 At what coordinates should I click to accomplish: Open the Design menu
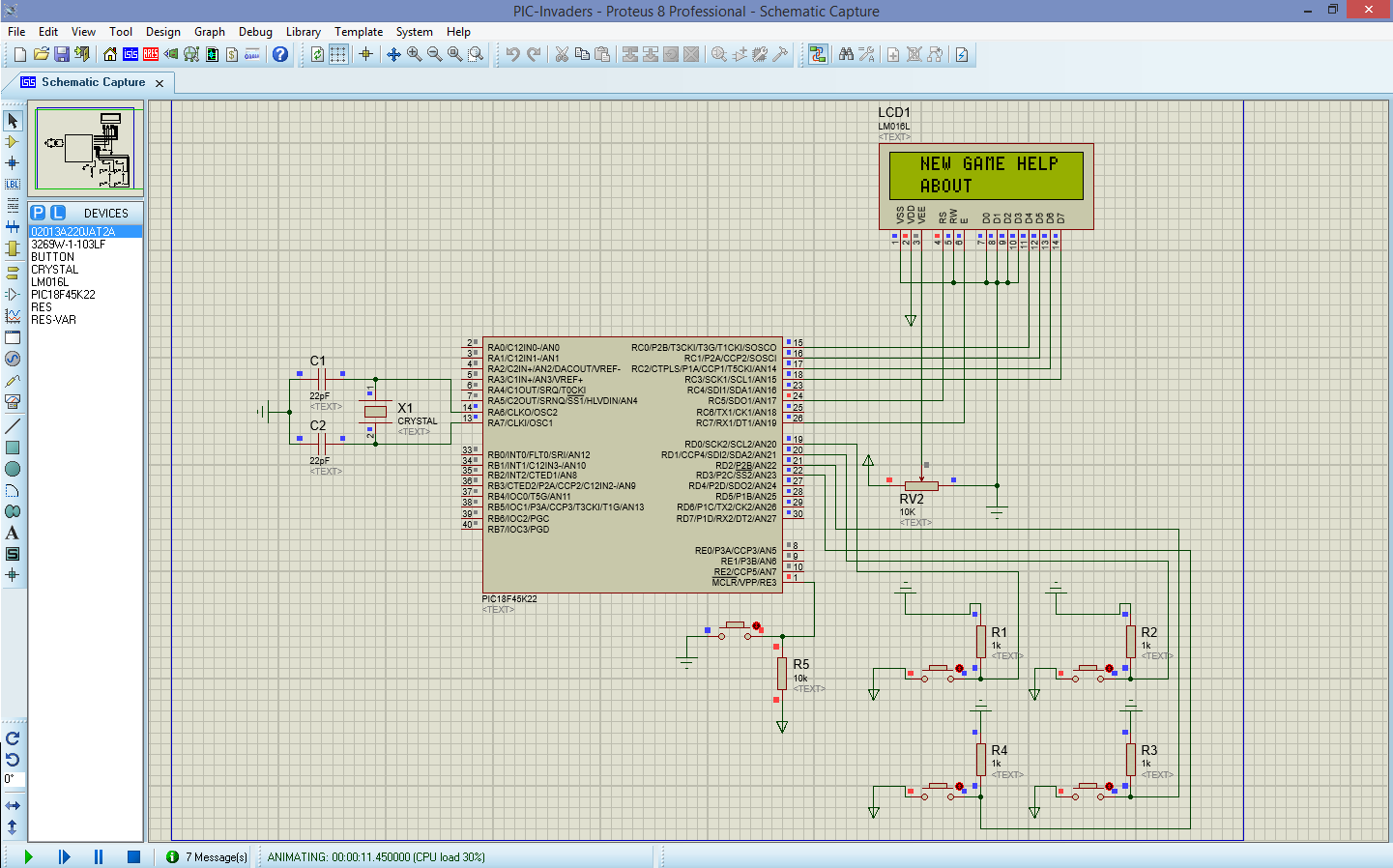pos(163,32)
